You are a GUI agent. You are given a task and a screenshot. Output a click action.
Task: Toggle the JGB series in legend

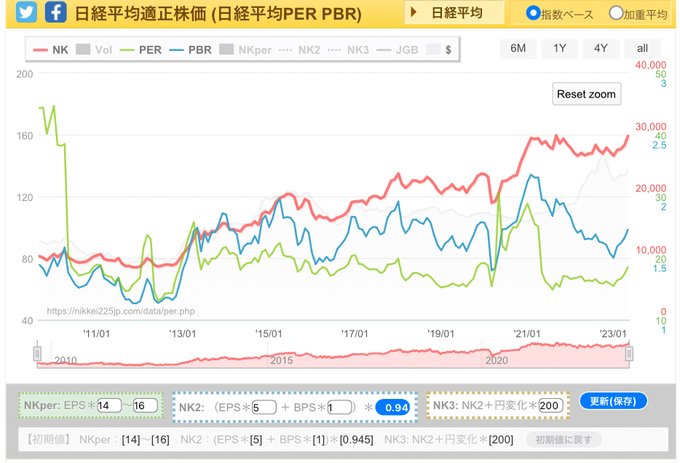coord(397,50)
